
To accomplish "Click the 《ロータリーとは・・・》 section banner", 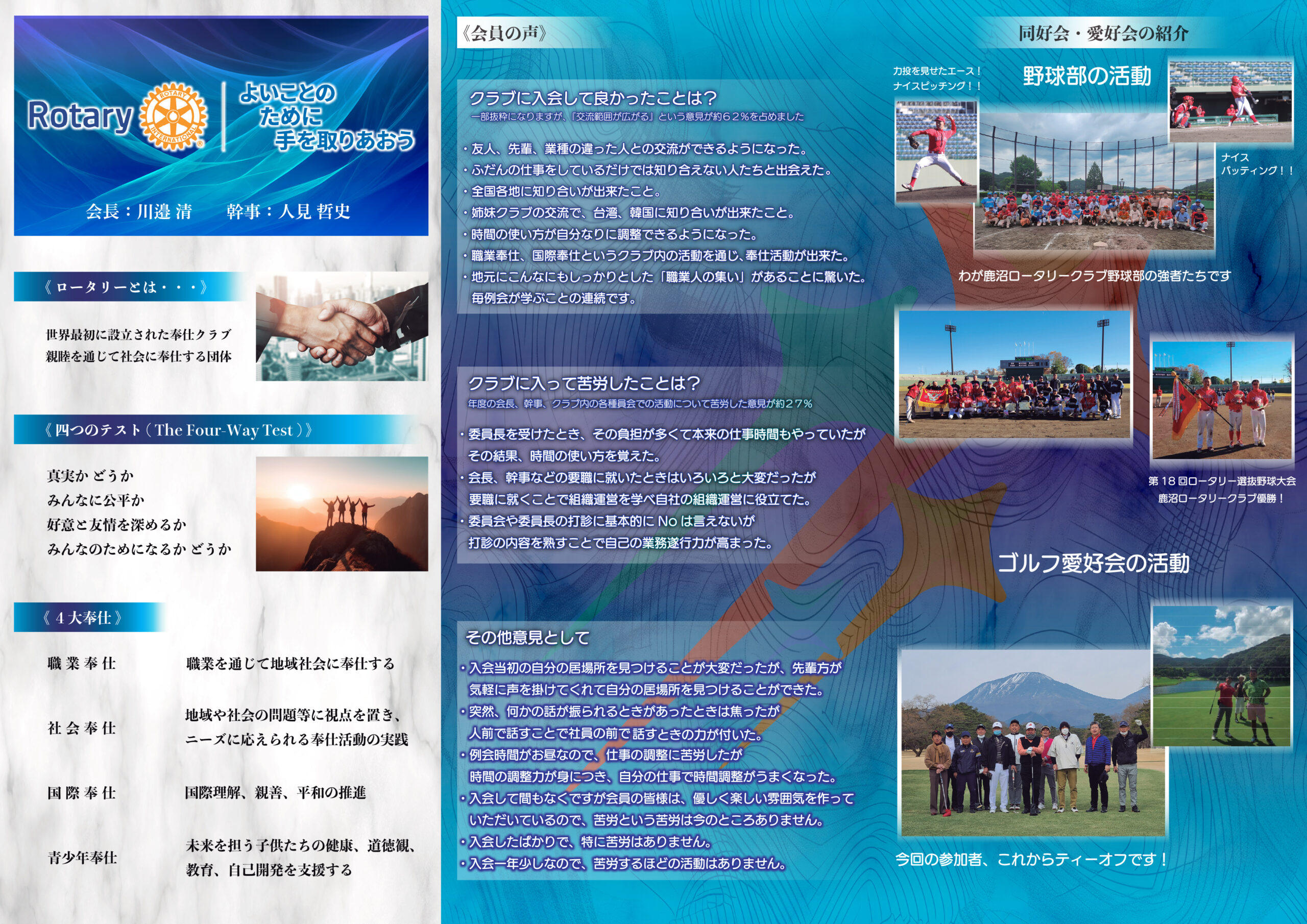I will click(125, 286).
